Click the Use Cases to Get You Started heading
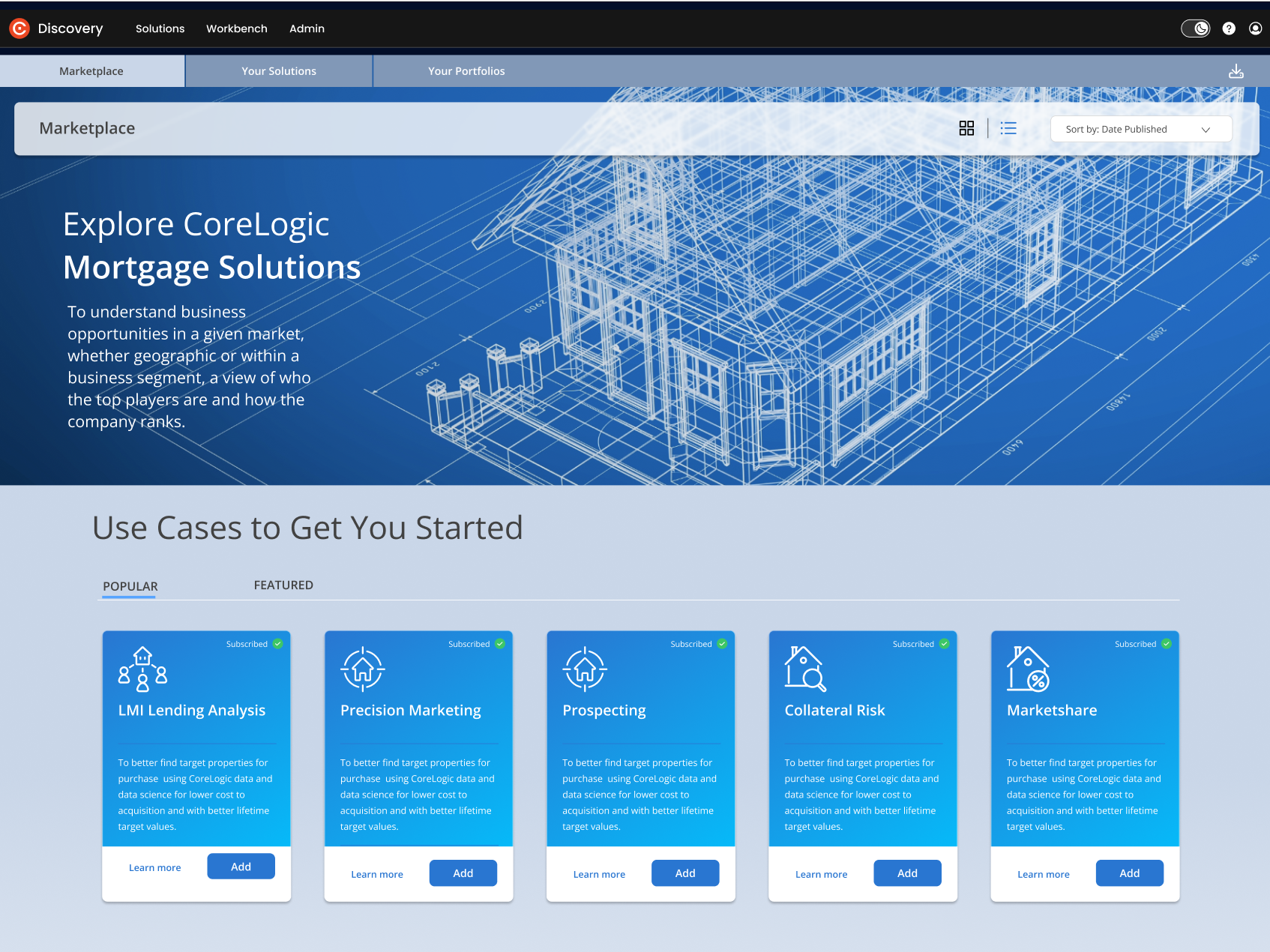 [x=307, y=528]
